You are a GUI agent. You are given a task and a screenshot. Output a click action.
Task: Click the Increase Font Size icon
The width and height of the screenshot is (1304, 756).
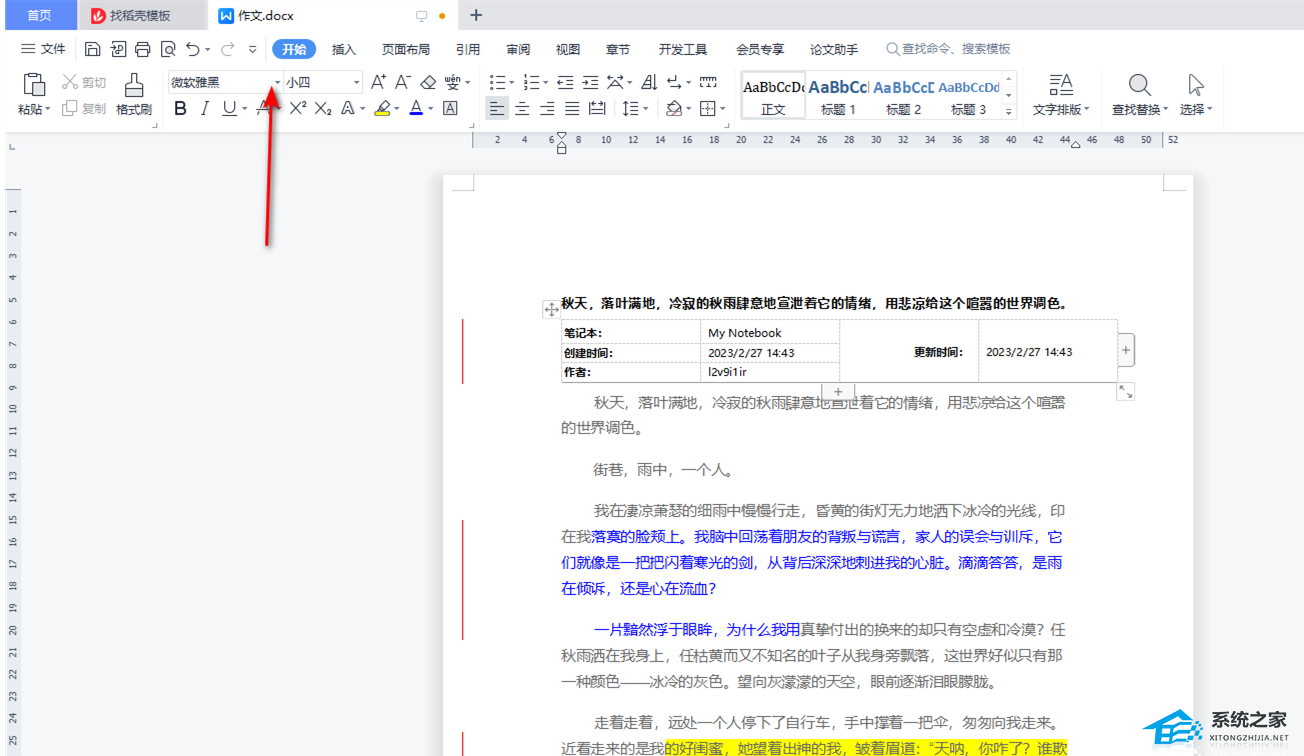(x=378, y=82)
